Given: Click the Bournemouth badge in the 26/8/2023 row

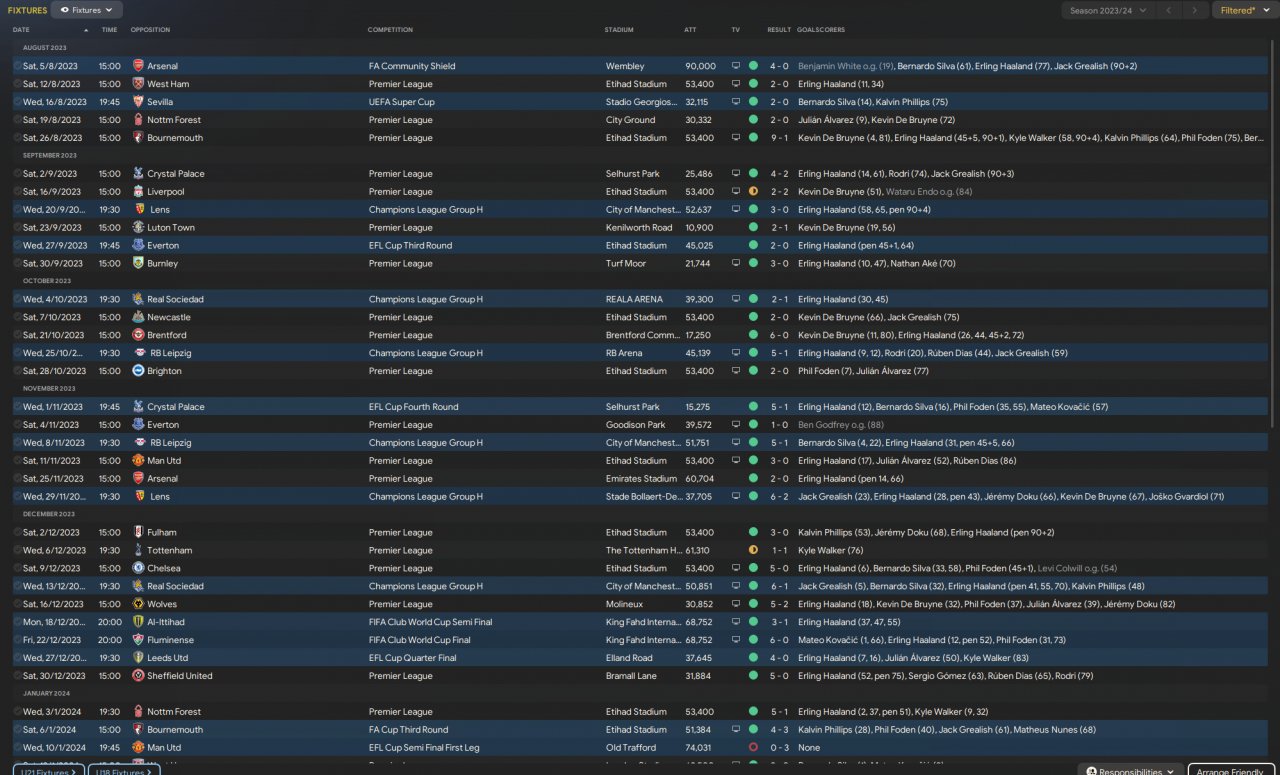Looking at the screenshot, I should pyautogui.click(x=138, y=138).
